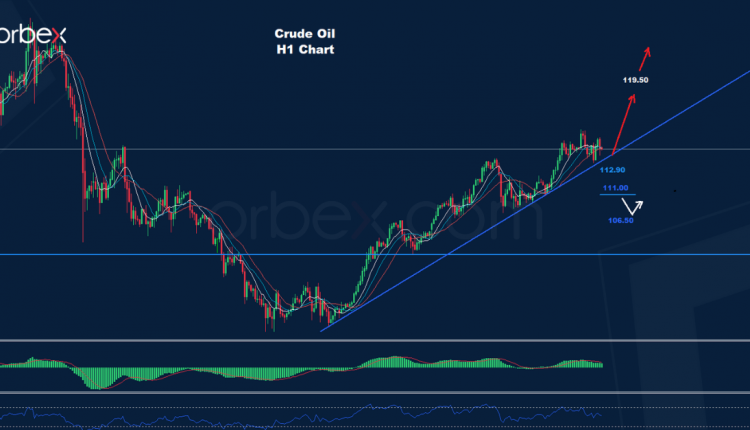Click the 111.00 price level label

pyautogui.click(x=616, y=188)
